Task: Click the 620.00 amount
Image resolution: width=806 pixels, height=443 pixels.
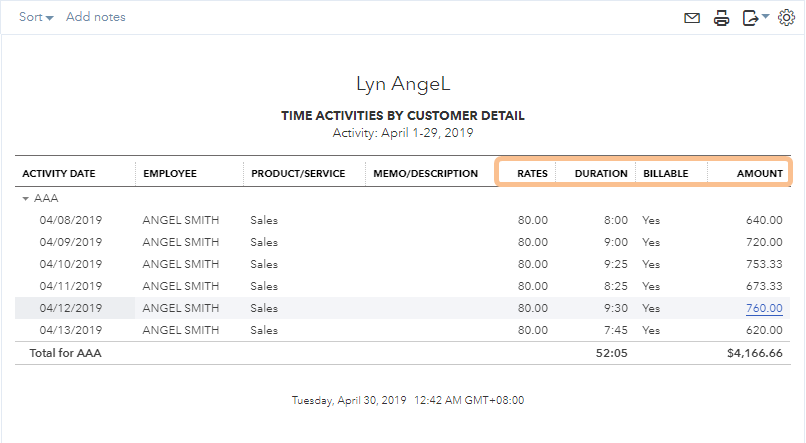Action: [764, 330]
